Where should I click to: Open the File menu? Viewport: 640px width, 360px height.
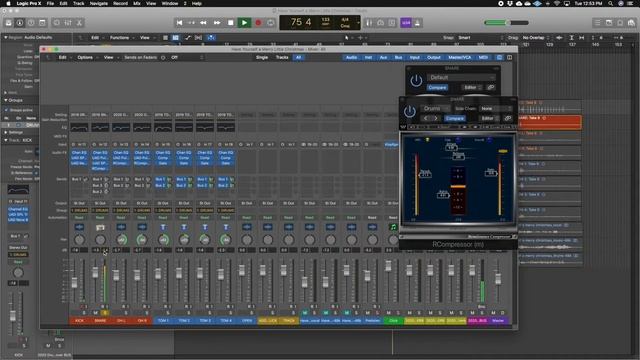(x=50, y=3)
